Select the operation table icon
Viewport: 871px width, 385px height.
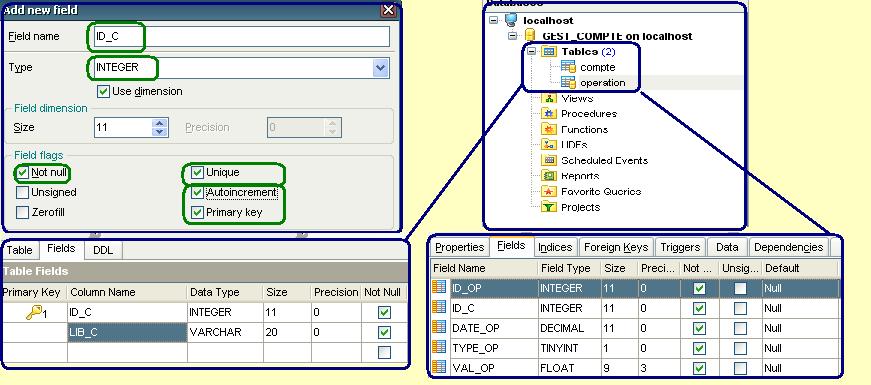[568, 83]
